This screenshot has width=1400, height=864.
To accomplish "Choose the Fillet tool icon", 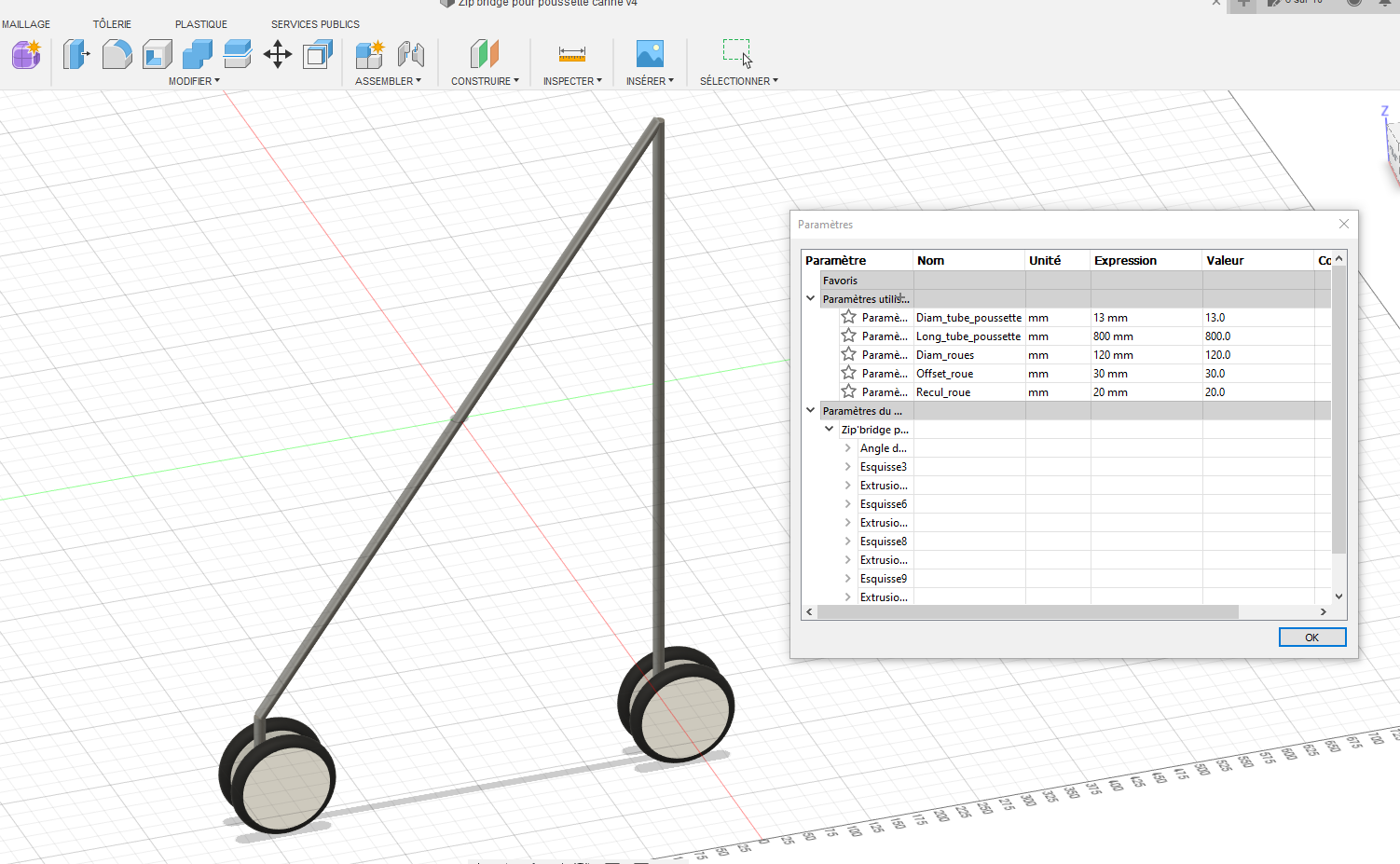I will pyautogui.click(x=117, y=55).
